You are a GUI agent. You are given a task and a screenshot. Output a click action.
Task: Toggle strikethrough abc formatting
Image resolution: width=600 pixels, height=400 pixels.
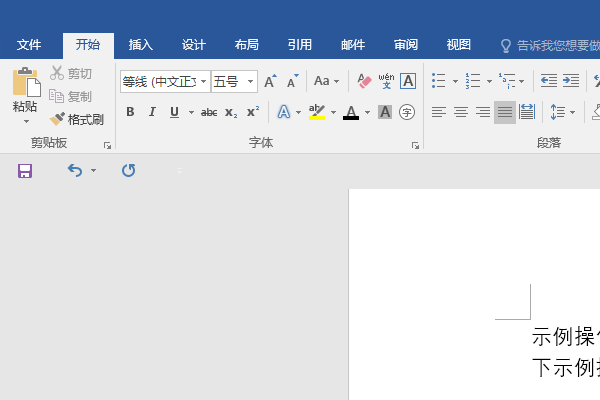(x=209, y=112)
